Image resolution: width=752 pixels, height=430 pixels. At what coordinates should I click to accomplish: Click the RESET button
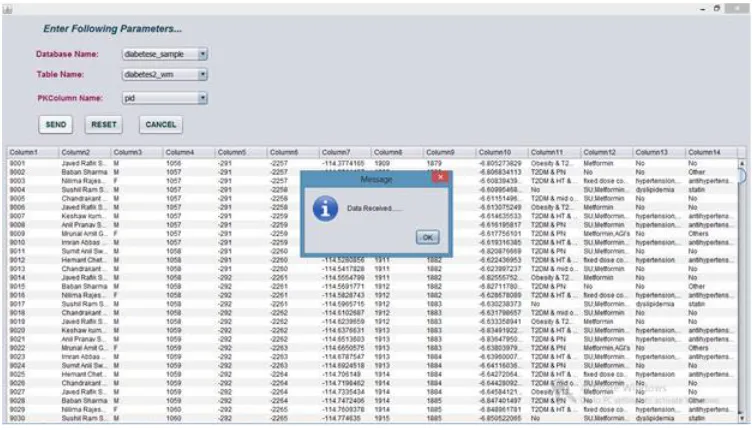click(104, 125)
